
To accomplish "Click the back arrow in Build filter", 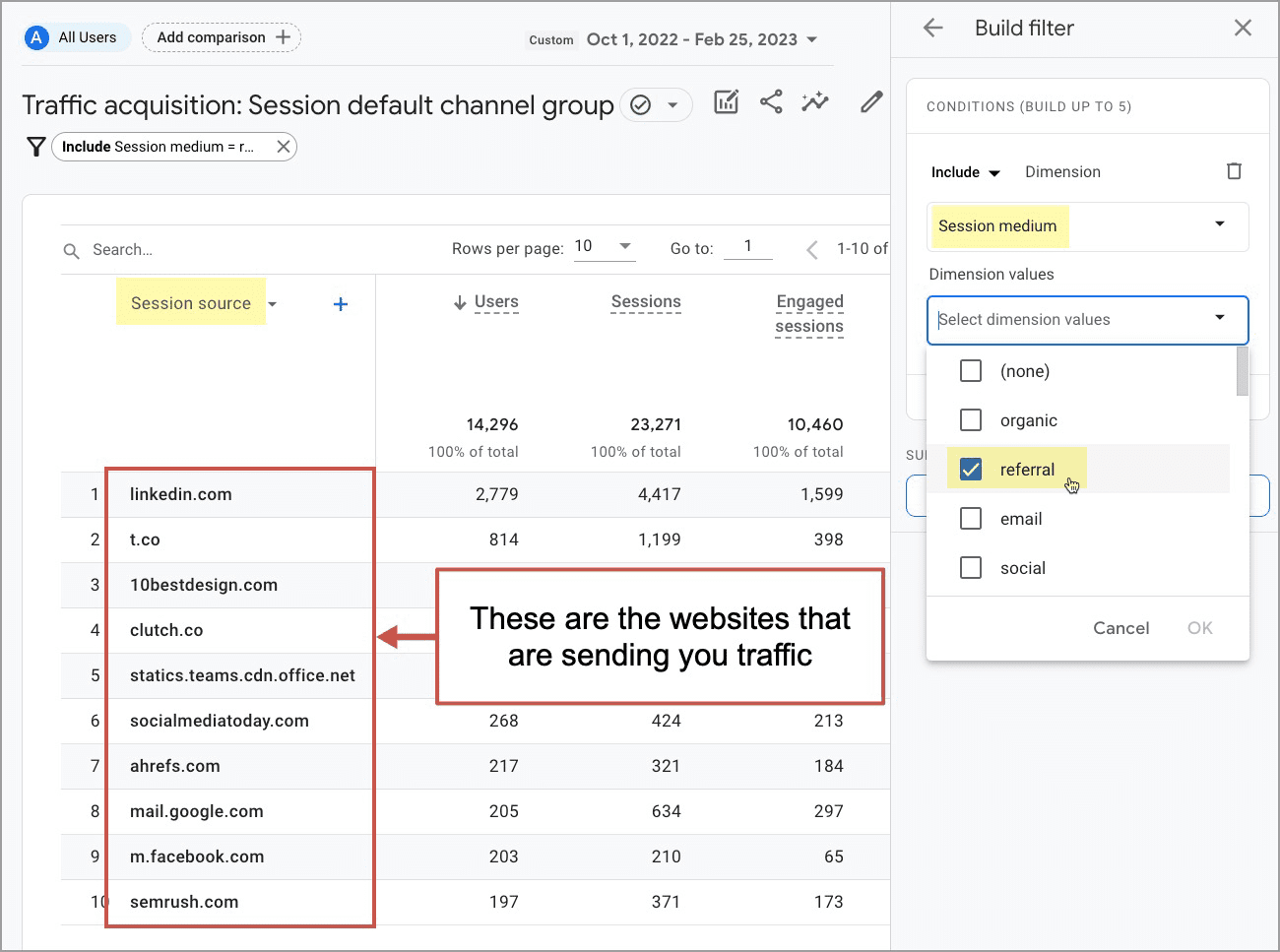I will coord(933,28).
